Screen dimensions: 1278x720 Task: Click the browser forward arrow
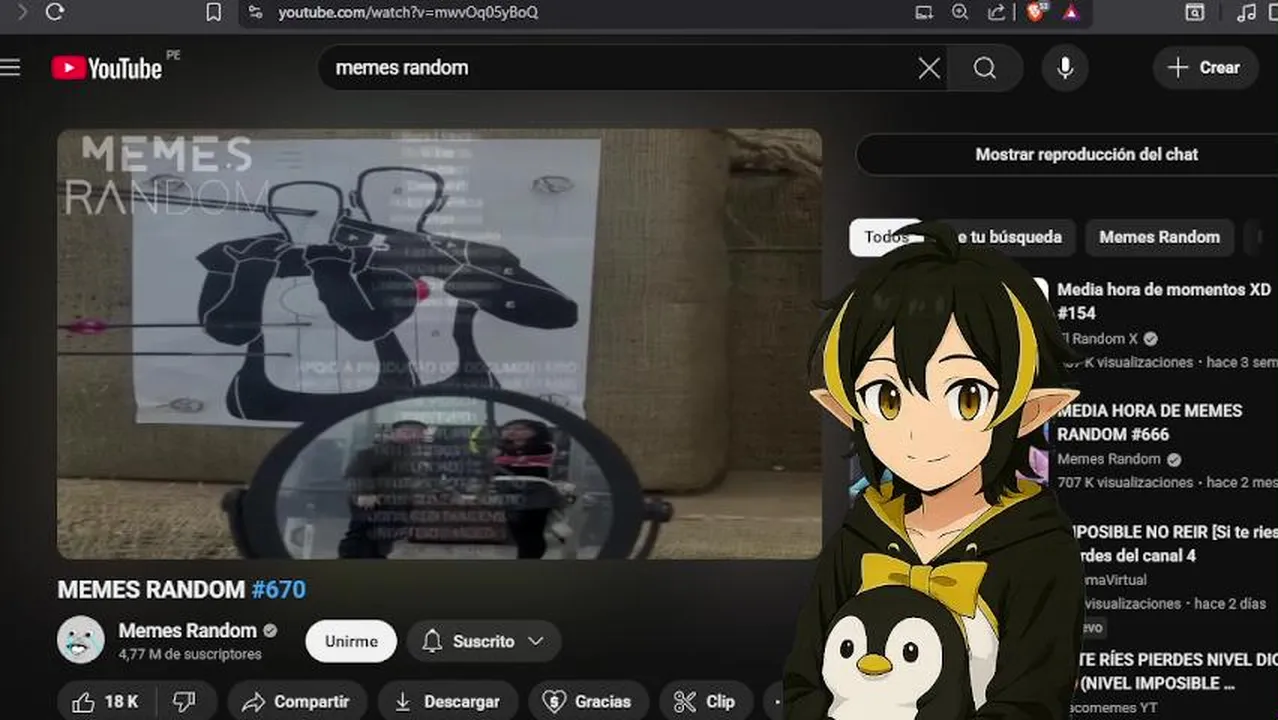22,12
